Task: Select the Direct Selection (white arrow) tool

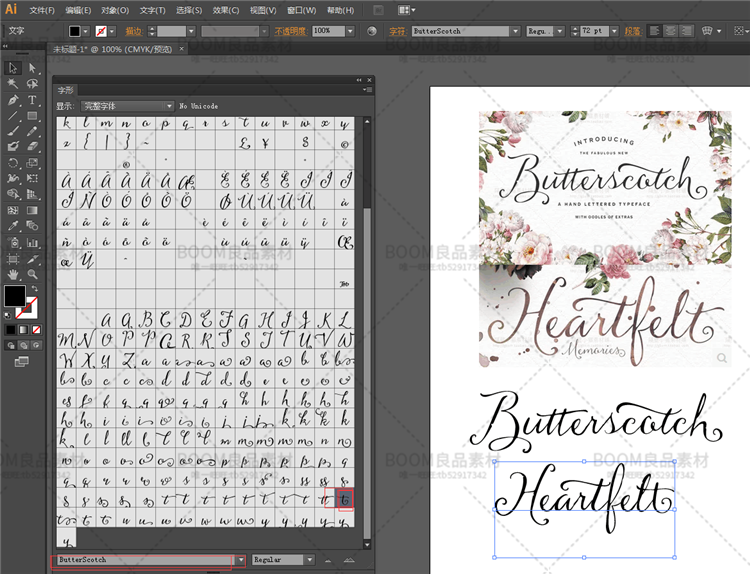Action: coord(32,68)
